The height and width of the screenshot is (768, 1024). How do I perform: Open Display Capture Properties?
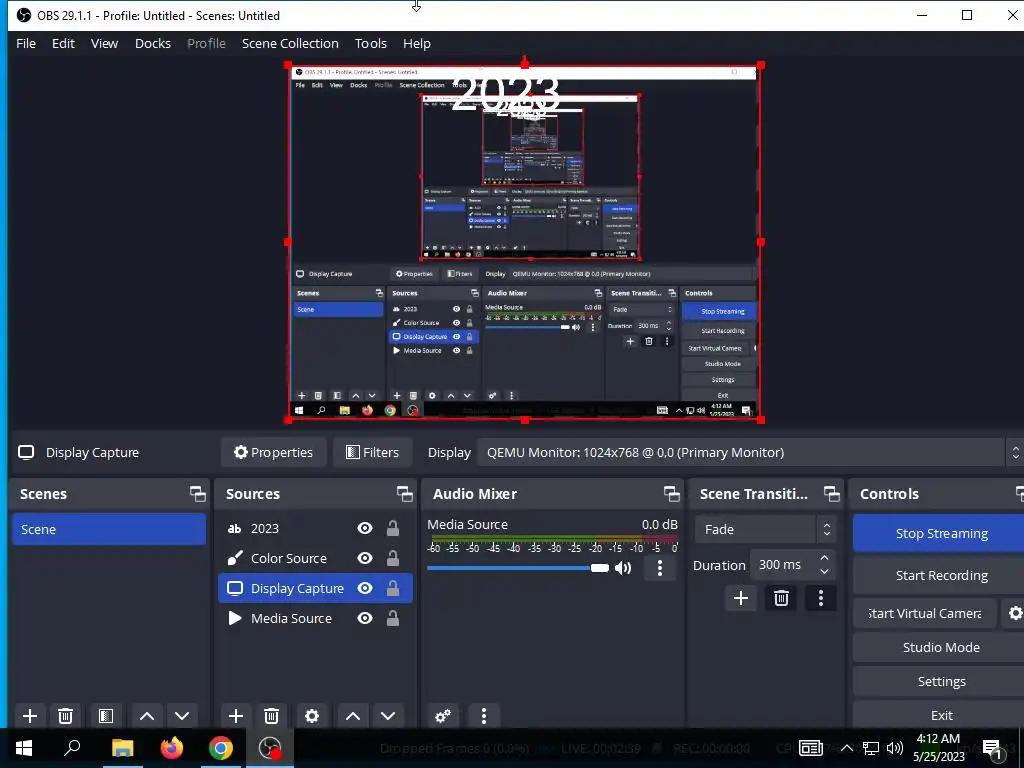coord(274,453)
